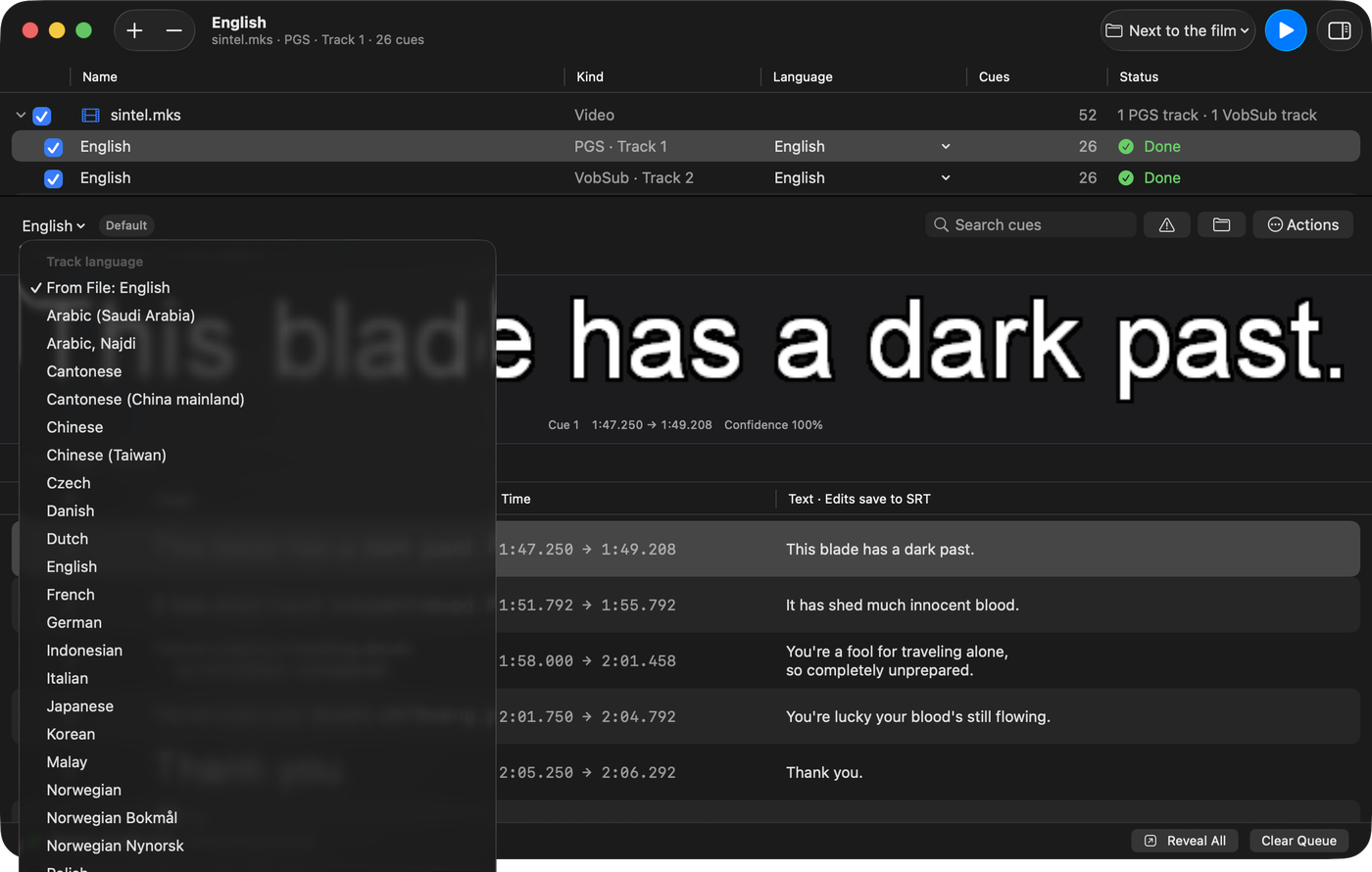Open the warning triangle filter
Viewport: 1372px width, 872px height.
tap(1166, 225)
